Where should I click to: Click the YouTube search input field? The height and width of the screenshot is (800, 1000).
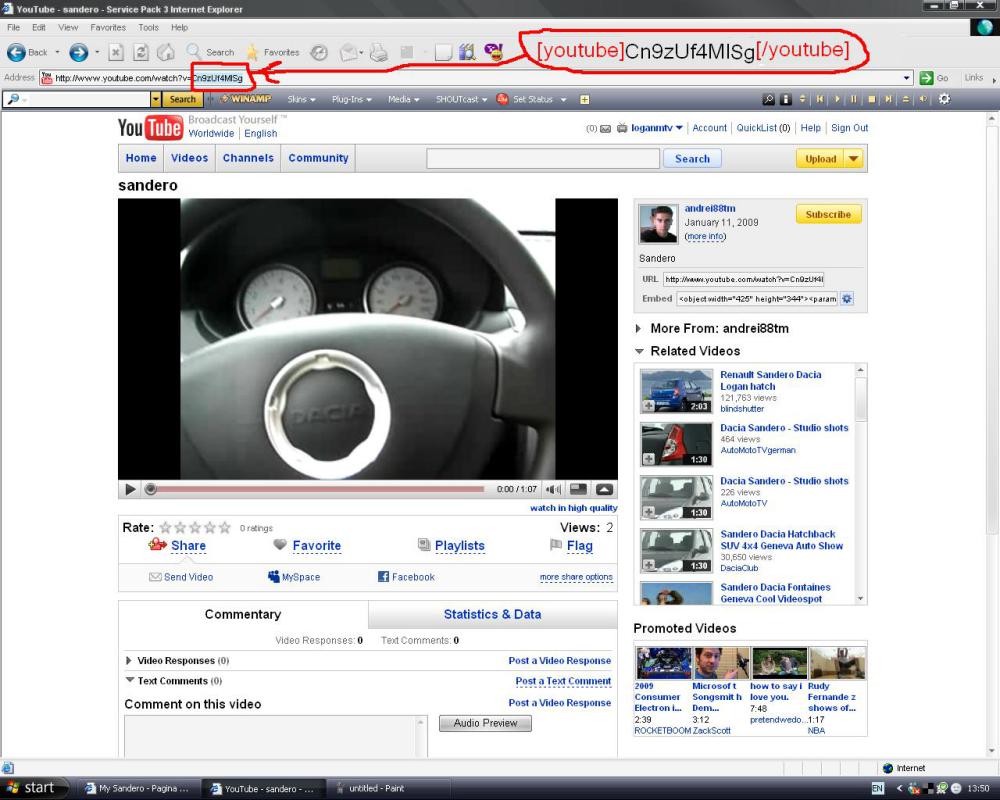tap(543, 158)
